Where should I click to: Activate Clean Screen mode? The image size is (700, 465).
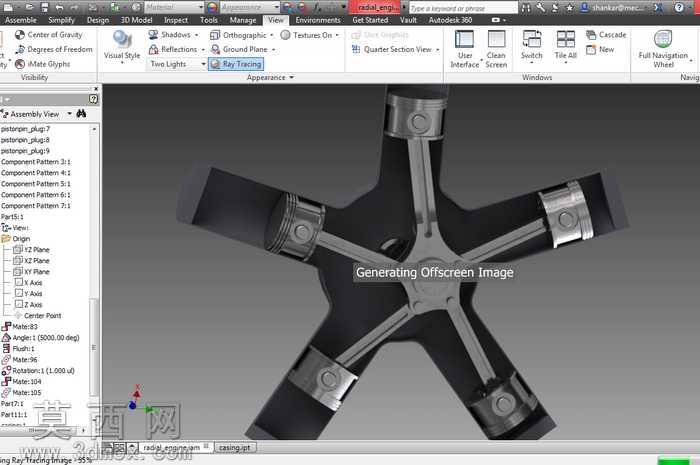click(x=496, y=49)
